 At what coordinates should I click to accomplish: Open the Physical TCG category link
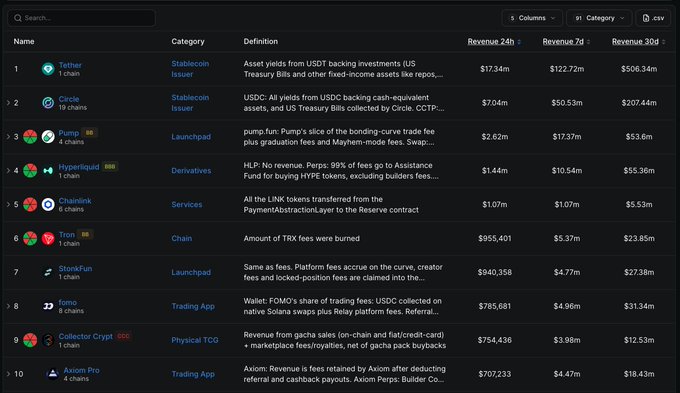pyautogui.click(x=195, y=340)
